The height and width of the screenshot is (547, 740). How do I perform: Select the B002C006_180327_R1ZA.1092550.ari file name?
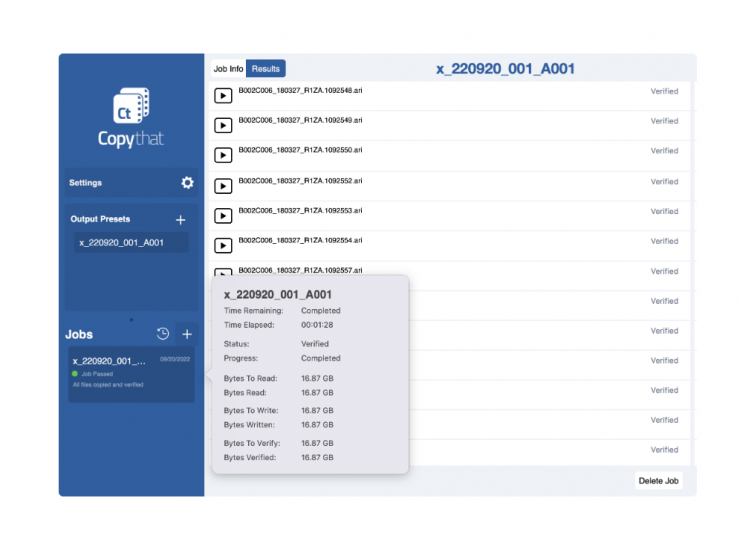click(x=300, y=150)
